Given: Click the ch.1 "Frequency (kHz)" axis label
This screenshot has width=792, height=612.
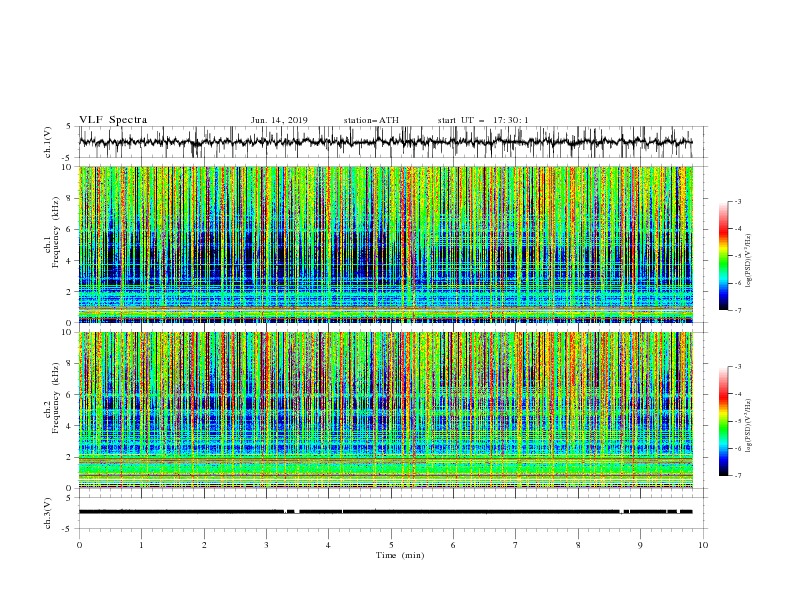Looking at the screenshot, I should tap(54, 231).
